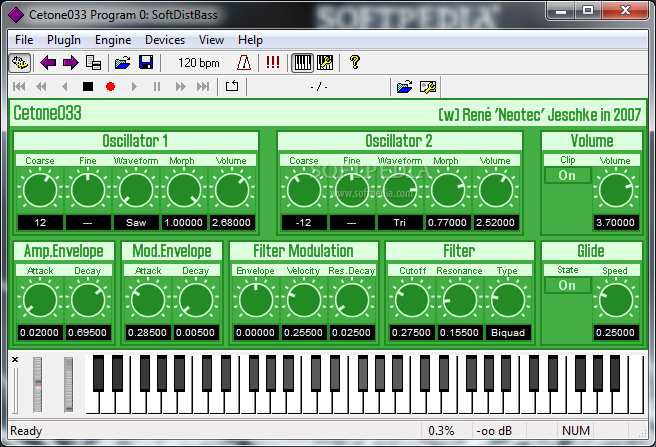
Task: Click the Mod.Envelope Decay knob
Action: point(196,300)
